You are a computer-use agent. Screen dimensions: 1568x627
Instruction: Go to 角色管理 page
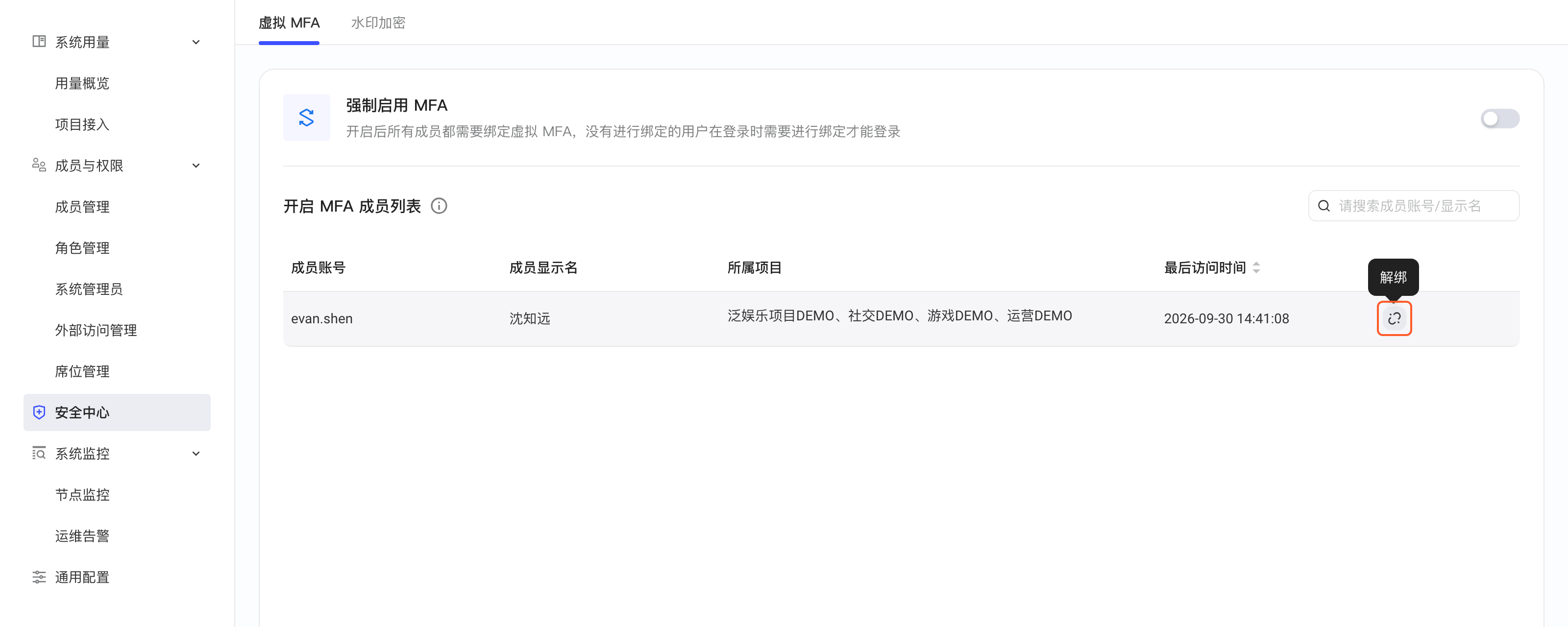(82, 248)
